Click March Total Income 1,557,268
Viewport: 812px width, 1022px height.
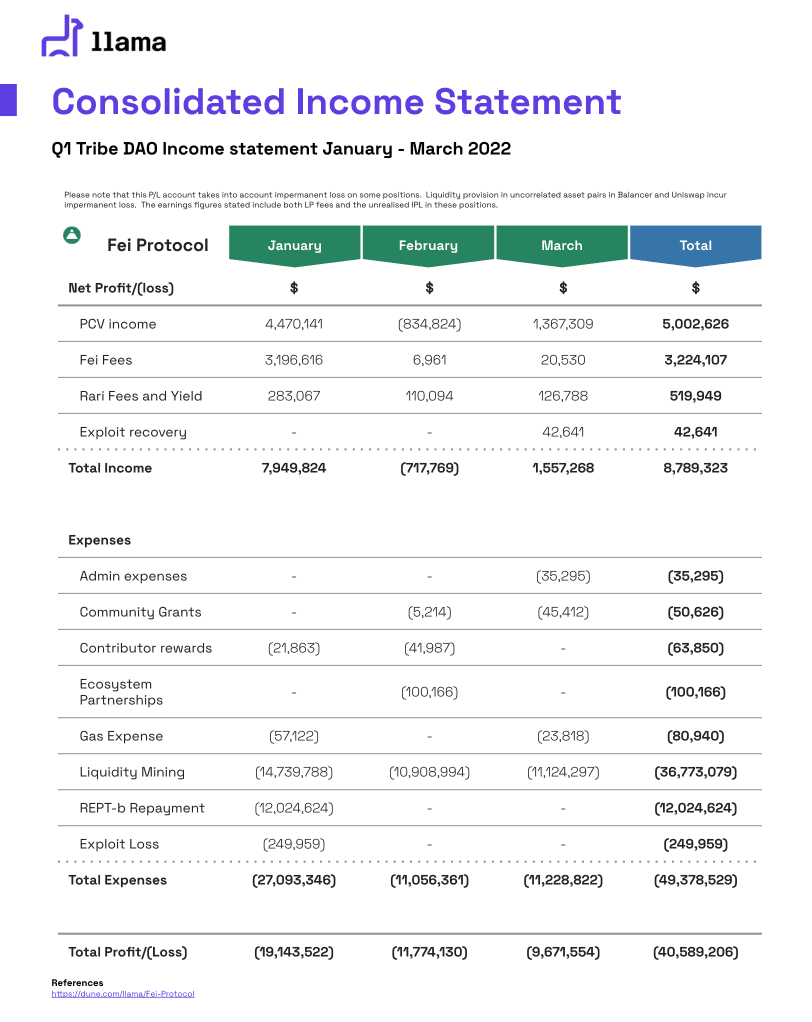(563, 468)
